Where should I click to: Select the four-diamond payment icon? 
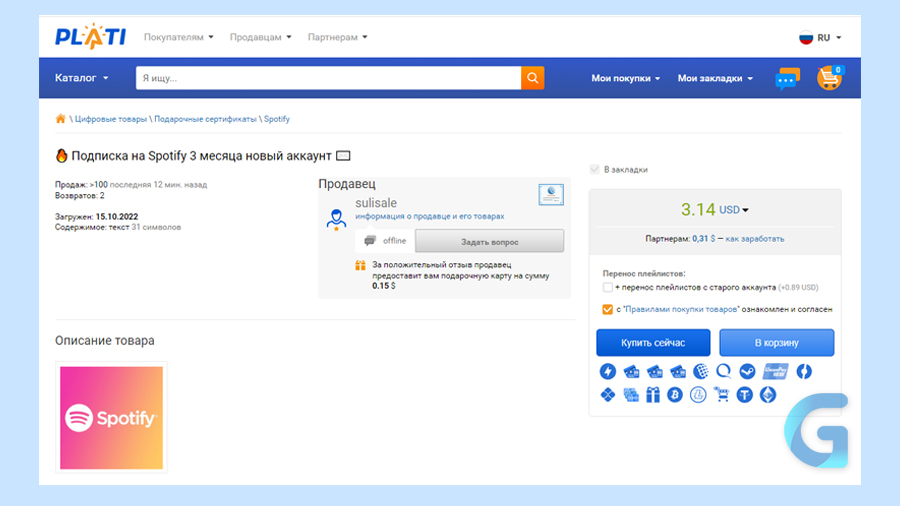click(608, 395)
